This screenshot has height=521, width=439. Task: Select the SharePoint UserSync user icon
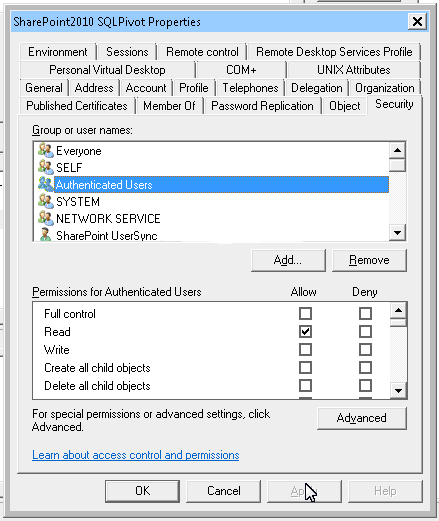(x=46, y=235)
